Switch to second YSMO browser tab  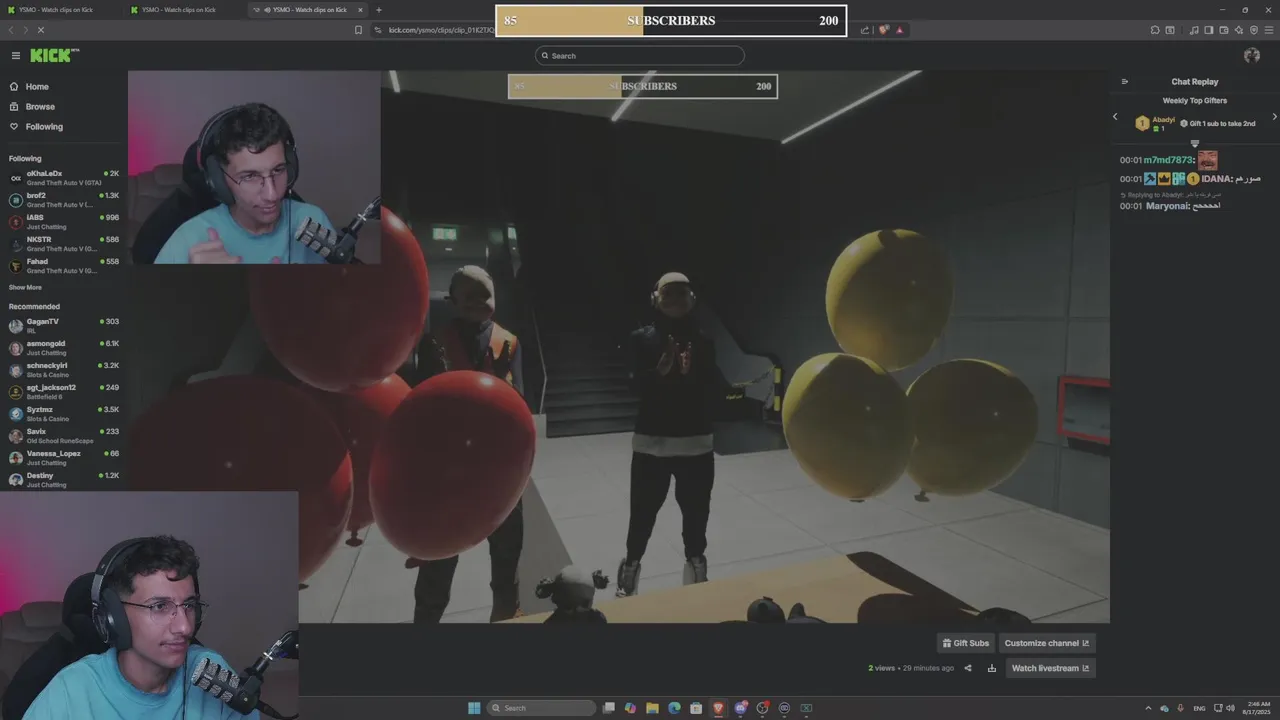pos(185,10)
